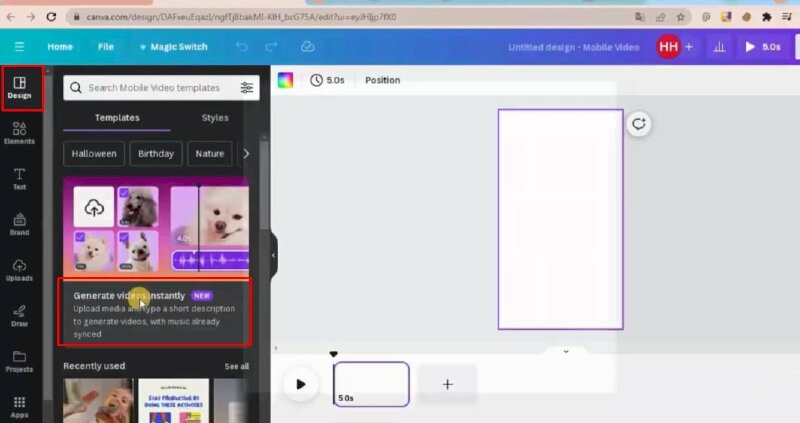
Task: Open the Text sidebar tool
Action: 19,179
